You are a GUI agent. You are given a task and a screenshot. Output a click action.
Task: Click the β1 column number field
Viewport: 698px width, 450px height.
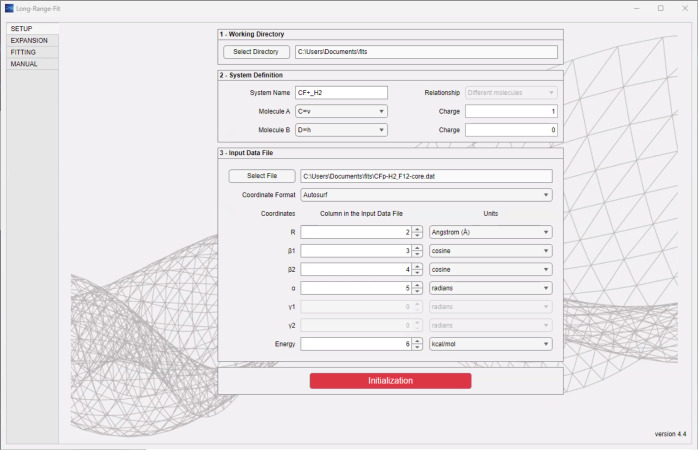[x=356, y=251]
